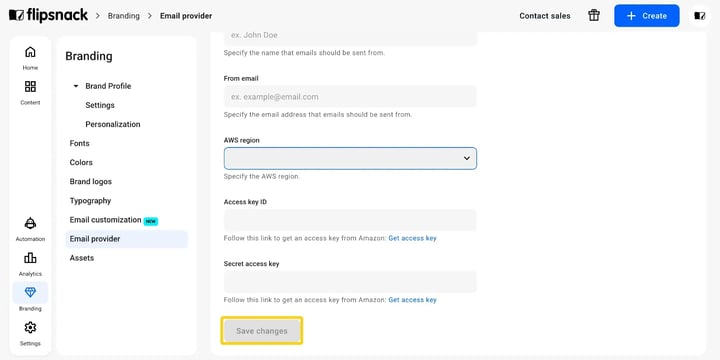Open Settings under Brand Profile
This screenshot has width=720, height=360.
click(x=100, y=105)
